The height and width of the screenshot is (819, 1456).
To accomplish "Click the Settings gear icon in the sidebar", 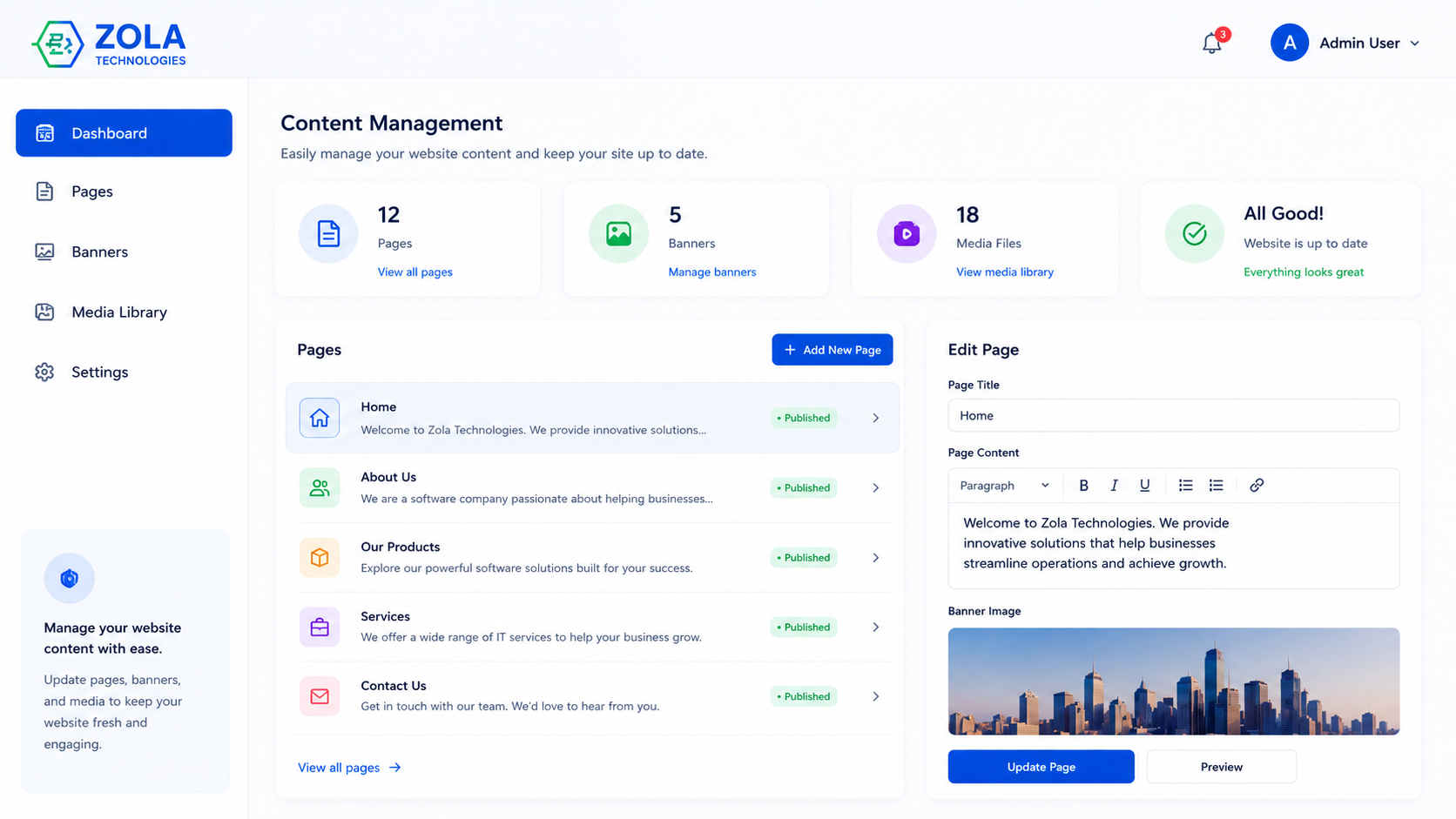I will 44,372.
